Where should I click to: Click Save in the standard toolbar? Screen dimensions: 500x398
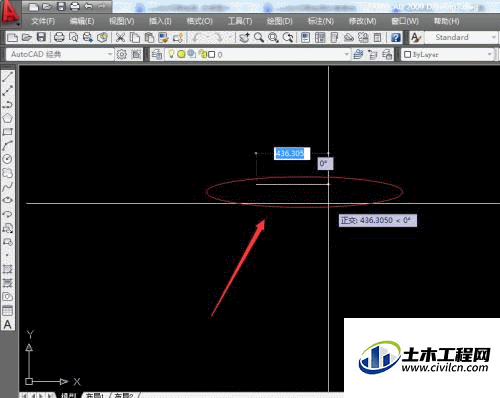tap(41, 37)
